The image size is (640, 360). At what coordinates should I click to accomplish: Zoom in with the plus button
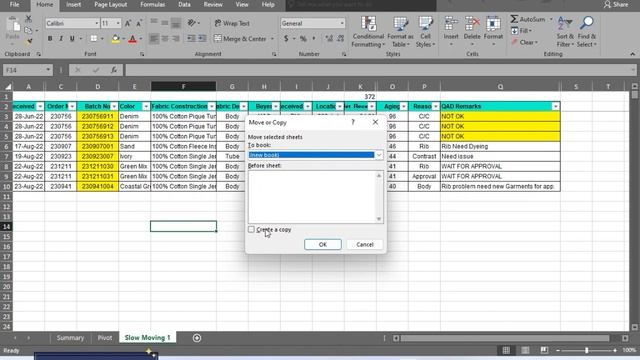[615, 350]
